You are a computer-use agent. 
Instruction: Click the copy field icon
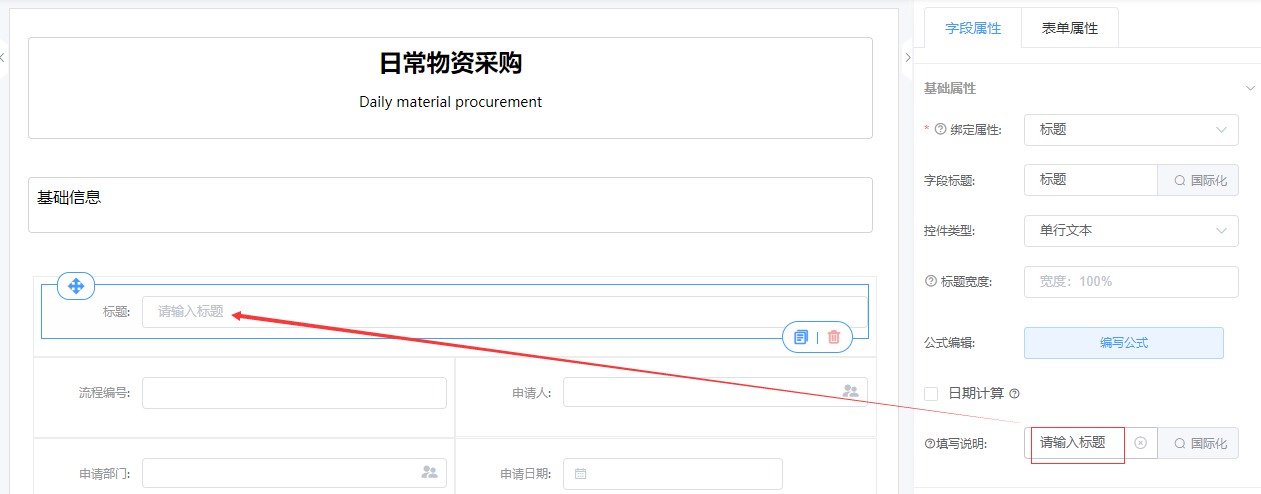pos(801,337)
